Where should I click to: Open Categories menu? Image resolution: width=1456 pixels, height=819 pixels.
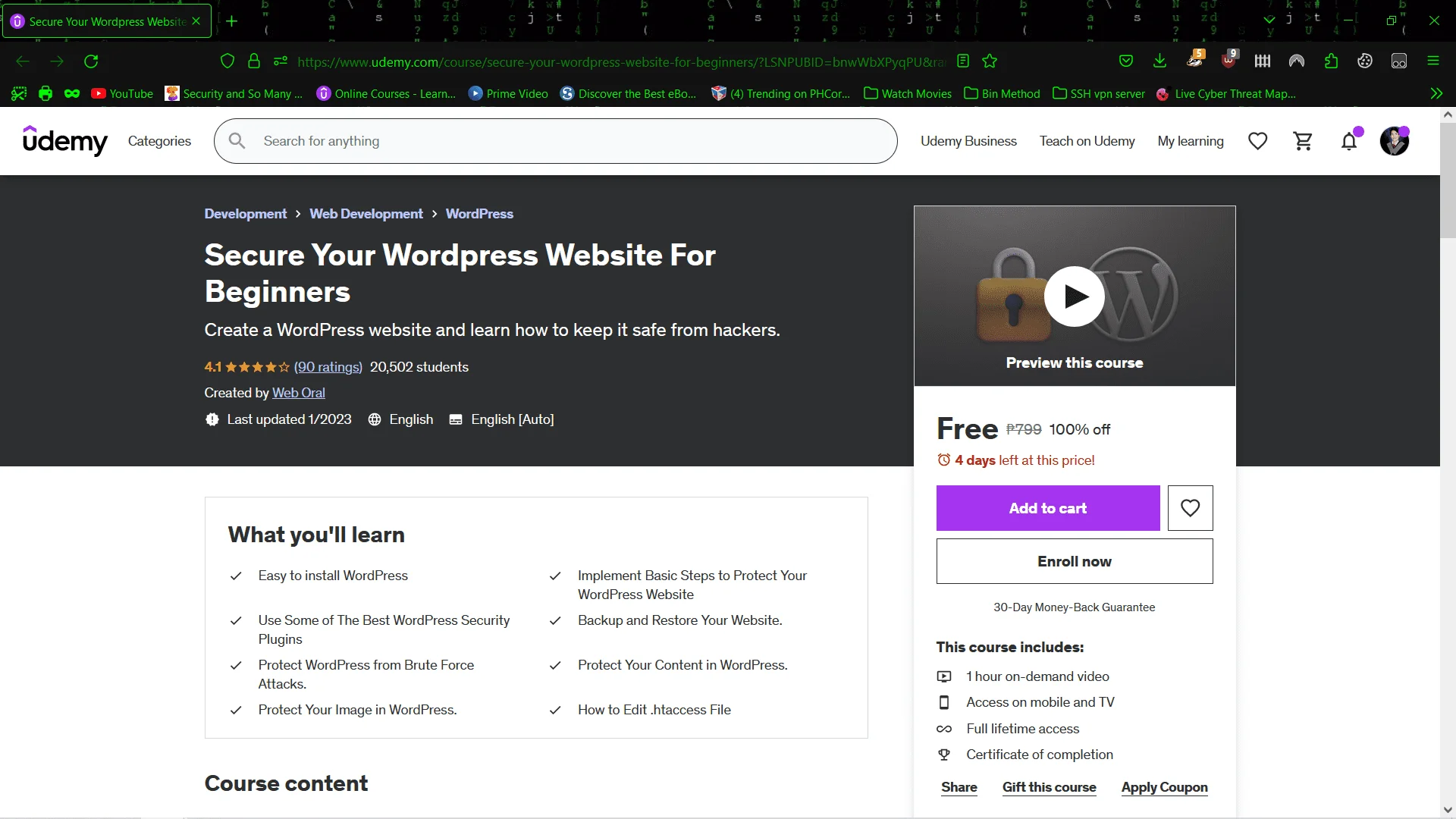(x=159, y=141)
